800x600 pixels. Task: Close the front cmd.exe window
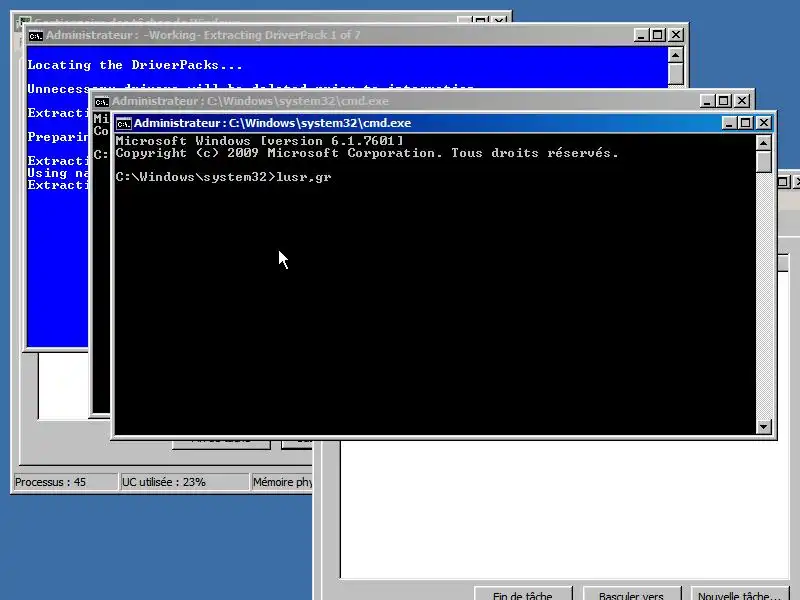coord(763,123)
